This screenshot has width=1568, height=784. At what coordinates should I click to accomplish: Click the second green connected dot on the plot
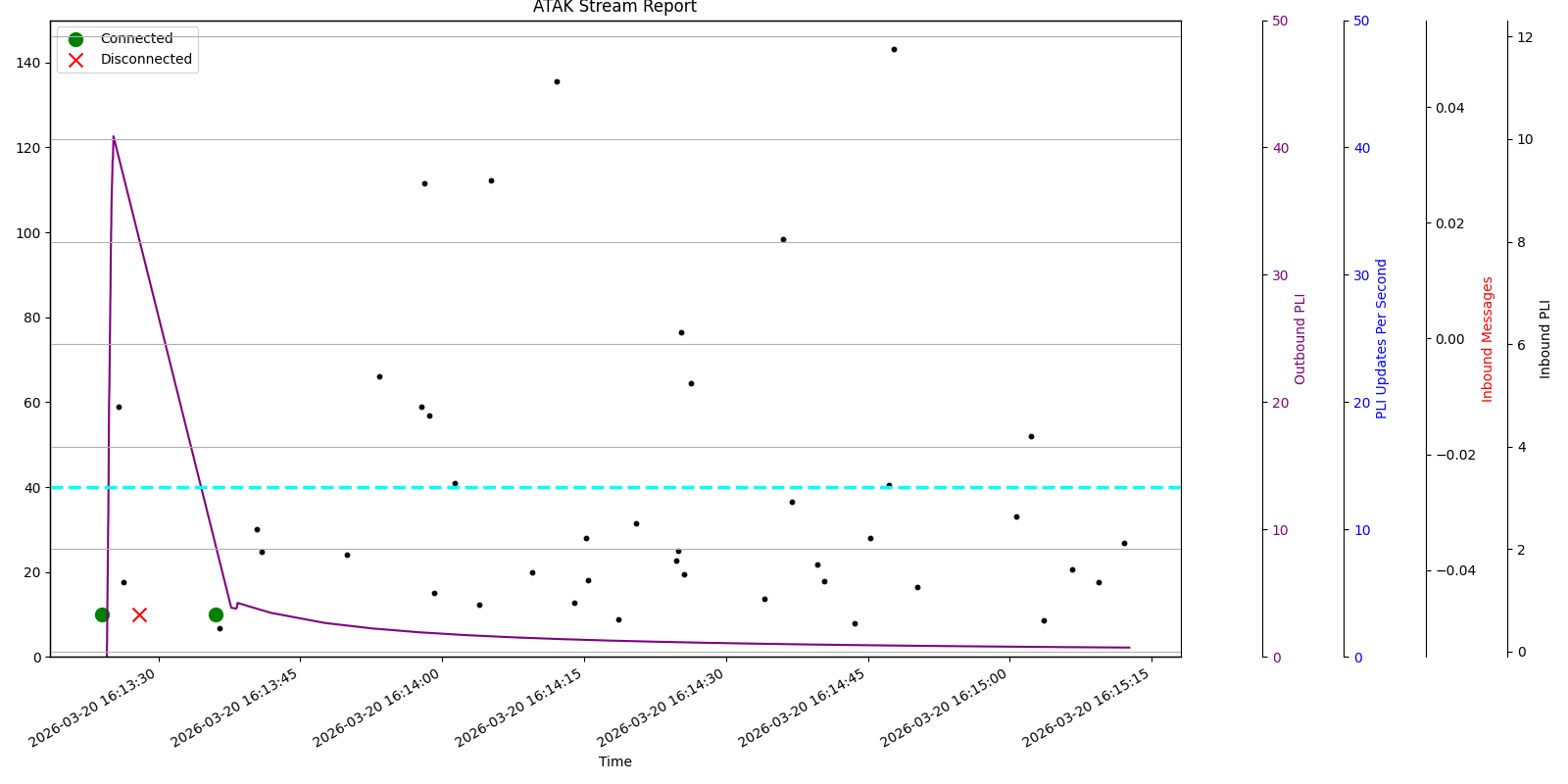click(216, 614)
